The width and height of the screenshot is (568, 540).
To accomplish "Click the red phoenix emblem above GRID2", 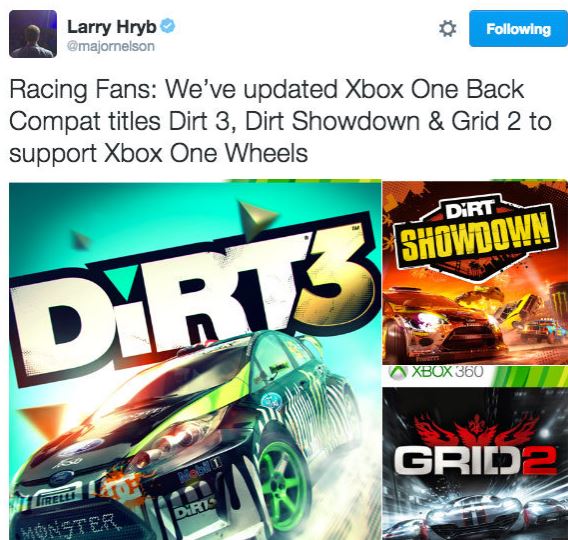I will (x=475, y=430).
